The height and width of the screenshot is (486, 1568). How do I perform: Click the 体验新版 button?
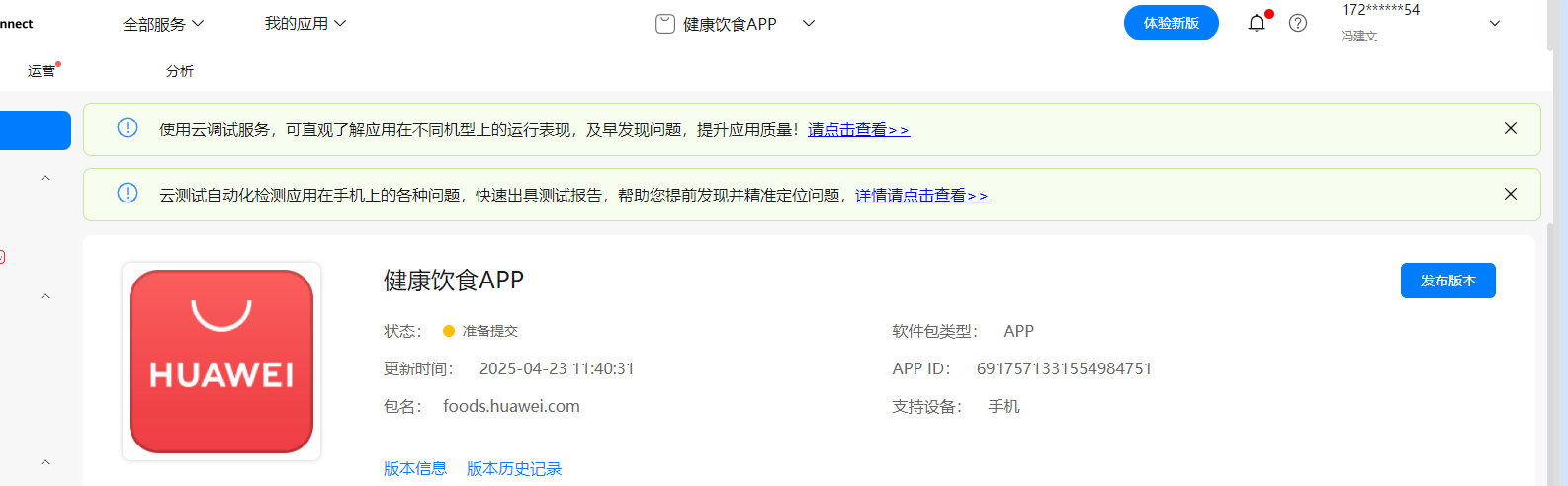(1172, 23)
